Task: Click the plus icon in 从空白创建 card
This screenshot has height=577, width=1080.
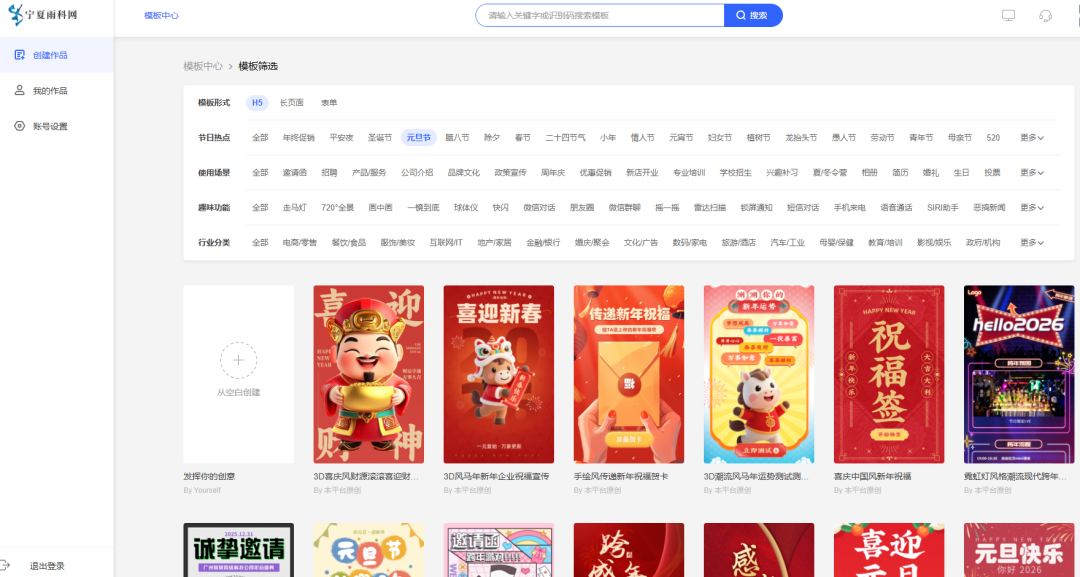Action: click(x=238, y=360)
